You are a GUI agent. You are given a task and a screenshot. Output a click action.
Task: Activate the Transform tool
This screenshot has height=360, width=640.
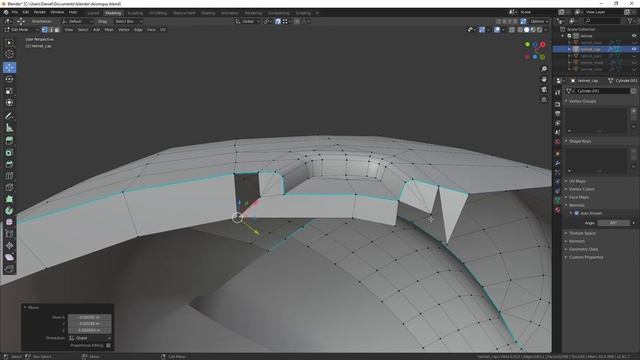tap(9, 102)
